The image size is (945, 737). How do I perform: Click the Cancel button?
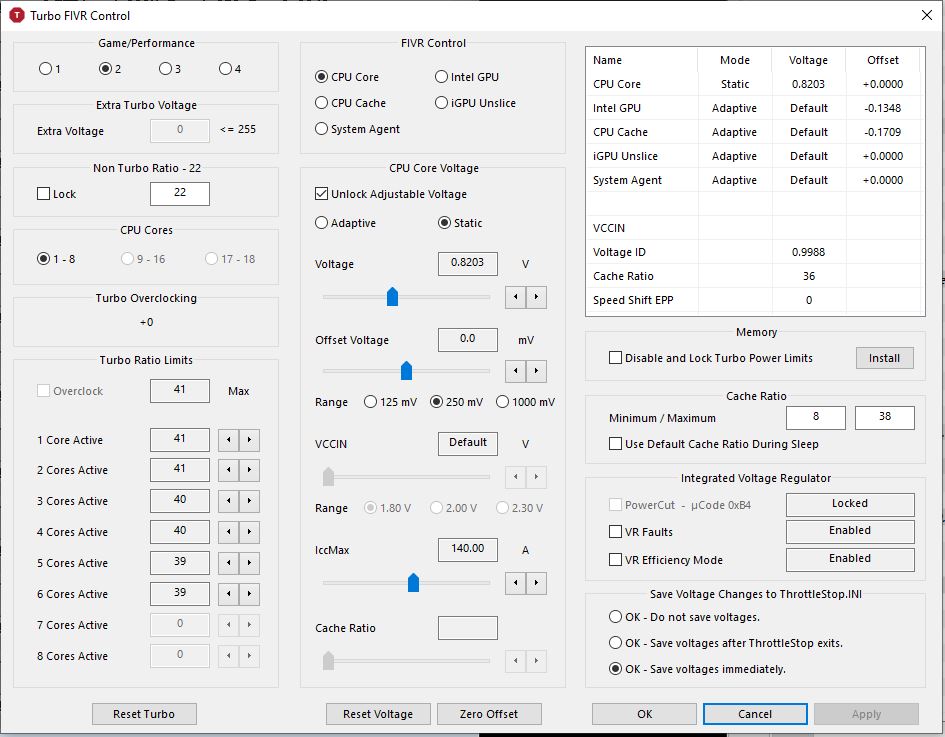tap(755, 714)
